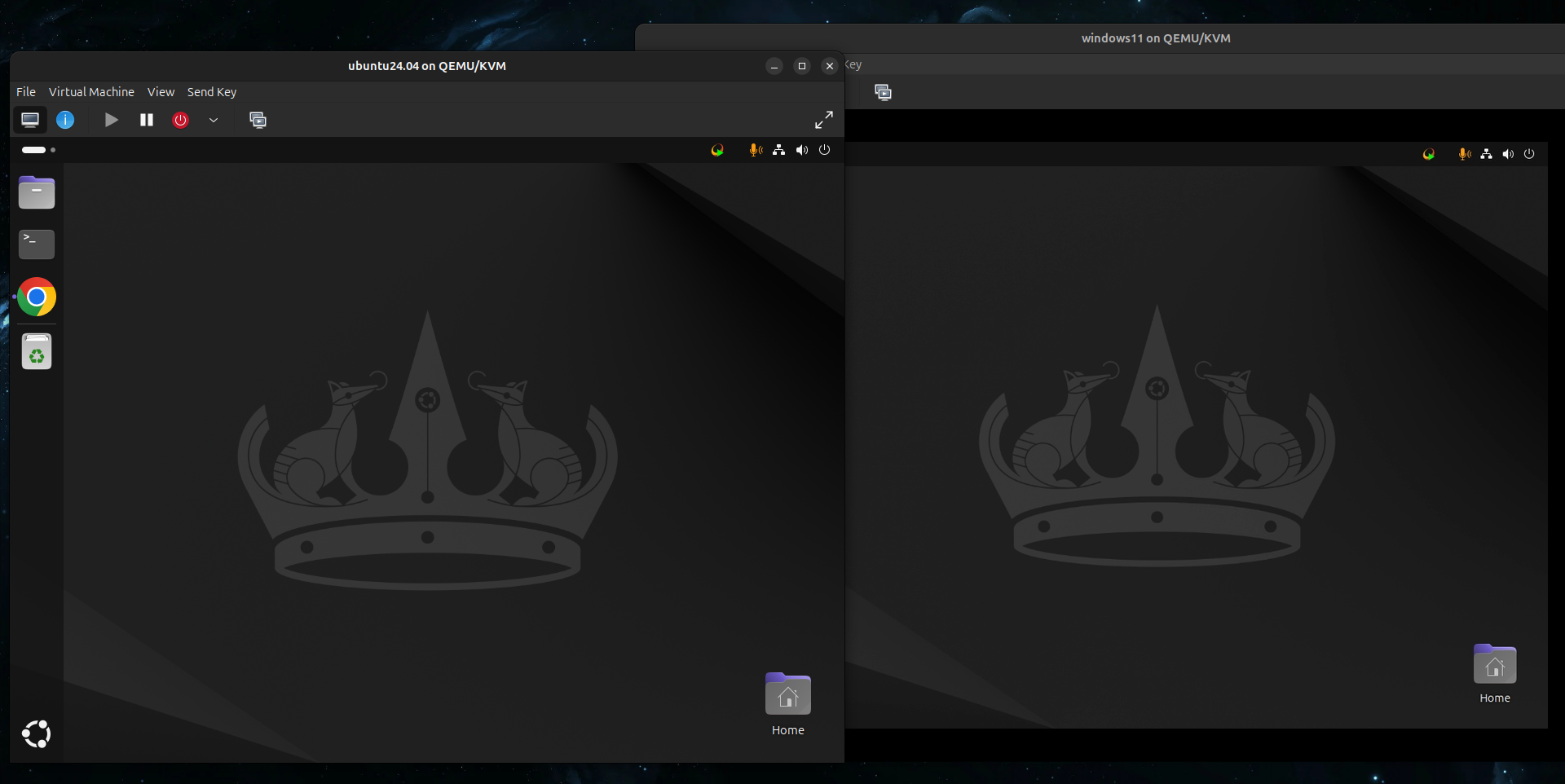Open the Trash from the Ubuntu dock
This screenshot has height=784, width=1565.
tap(36, 351)
